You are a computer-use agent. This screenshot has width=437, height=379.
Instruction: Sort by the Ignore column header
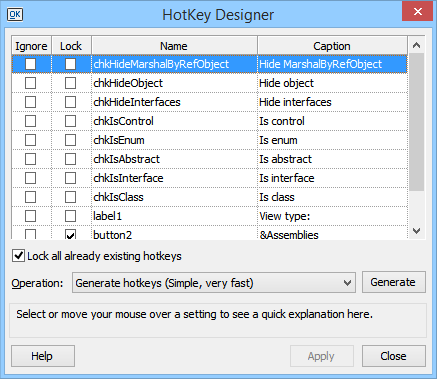31,46
